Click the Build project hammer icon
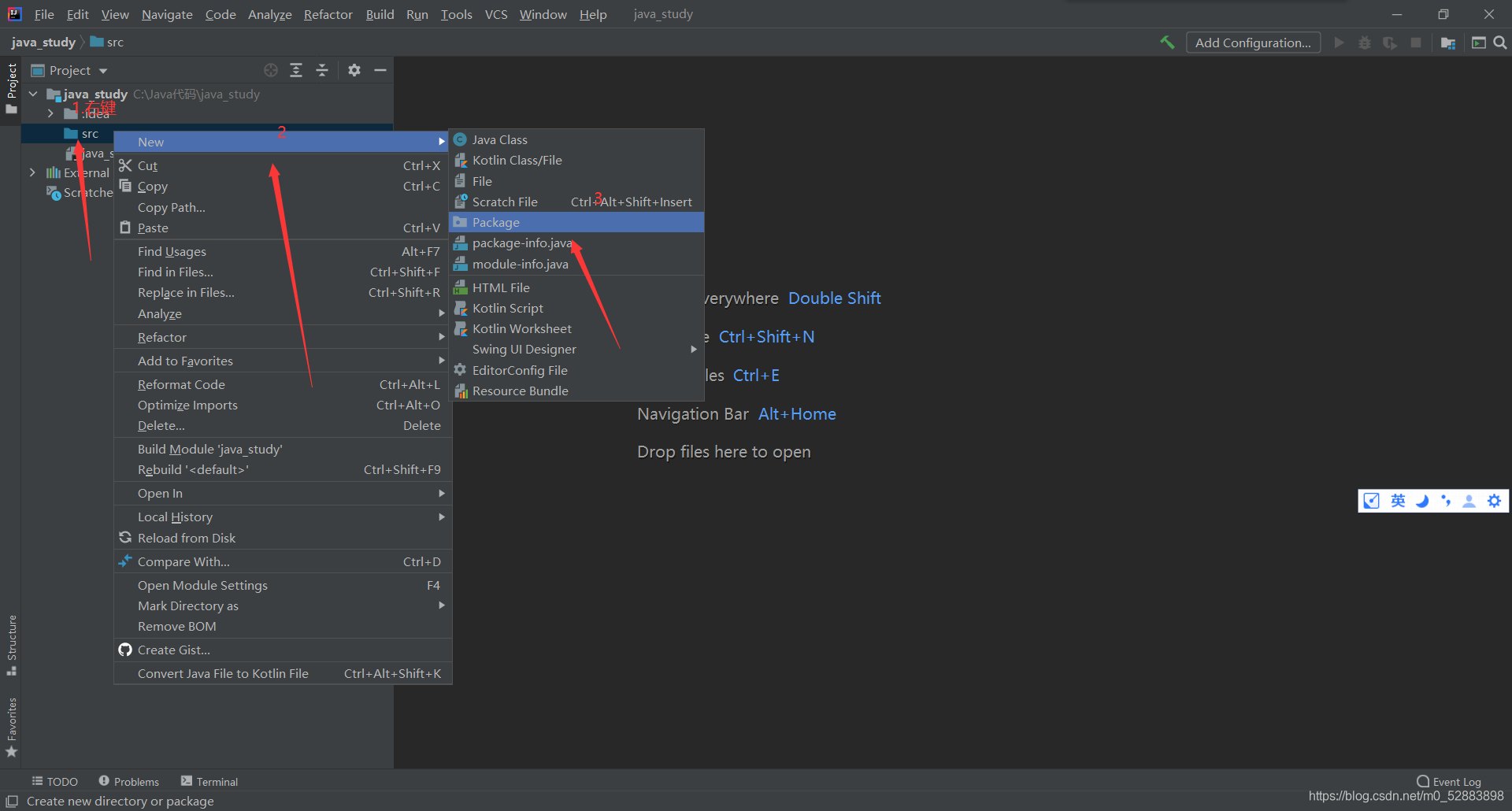Image resolution: width=1512 pixels, height=811 pixels. point(1167,43)
